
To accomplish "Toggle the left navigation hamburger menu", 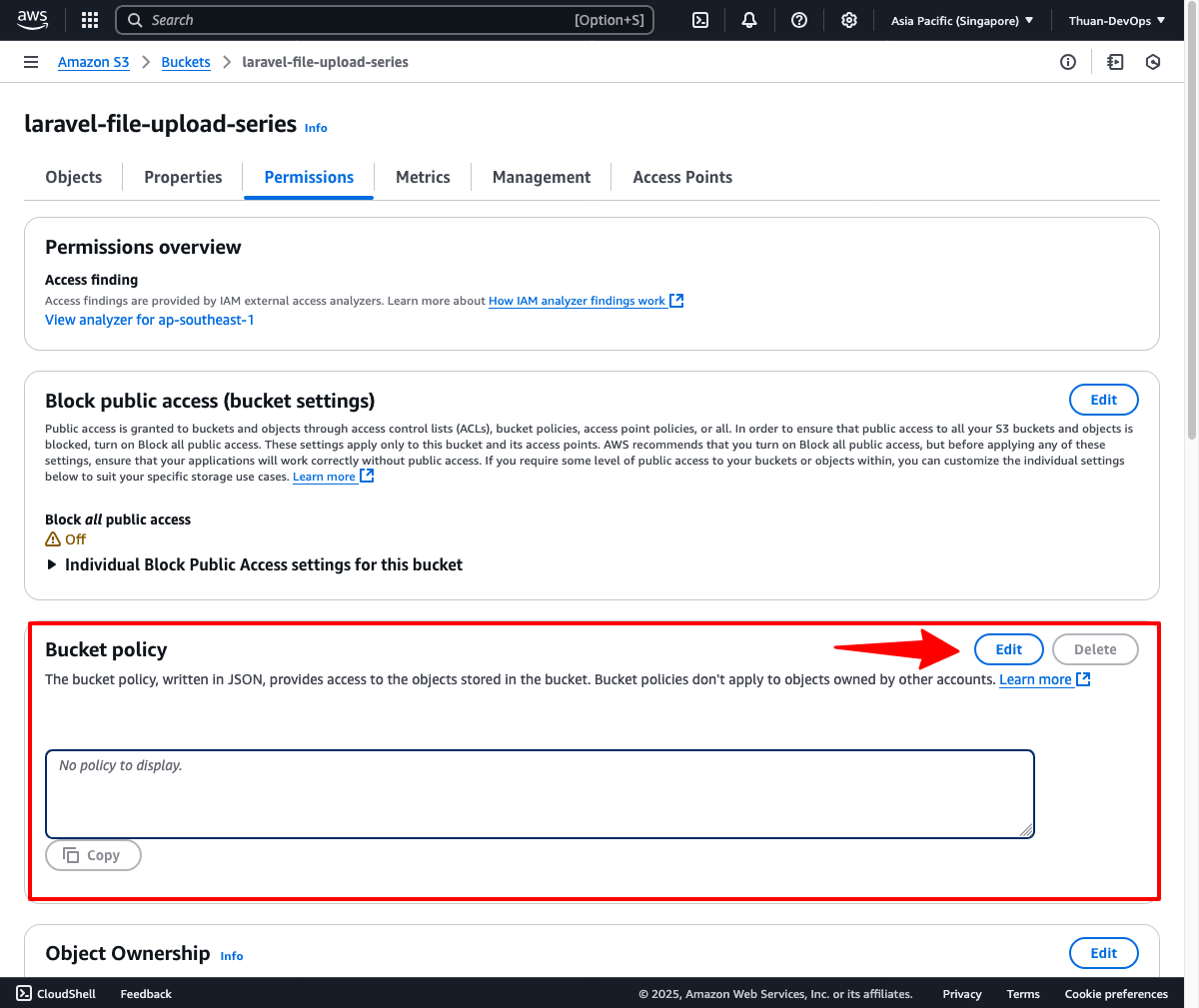I will coord(31,62).
